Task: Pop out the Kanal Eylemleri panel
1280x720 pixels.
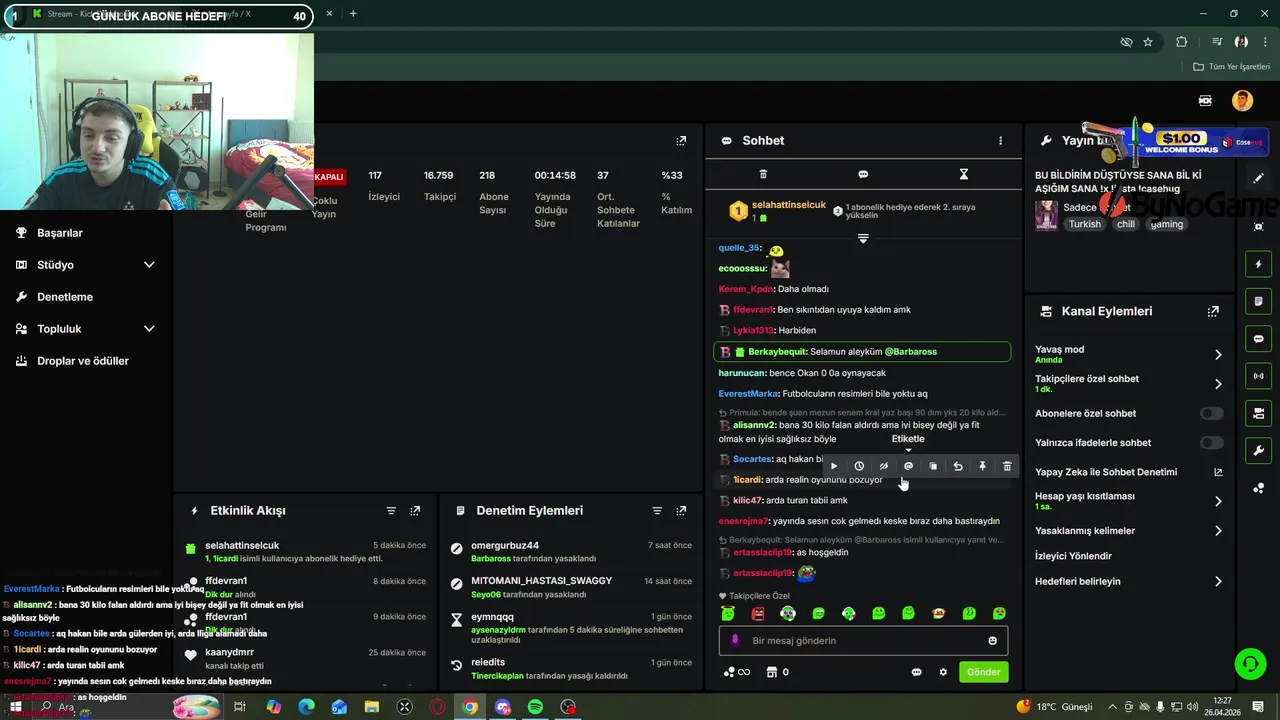Action: click(x=1213, y=312)
